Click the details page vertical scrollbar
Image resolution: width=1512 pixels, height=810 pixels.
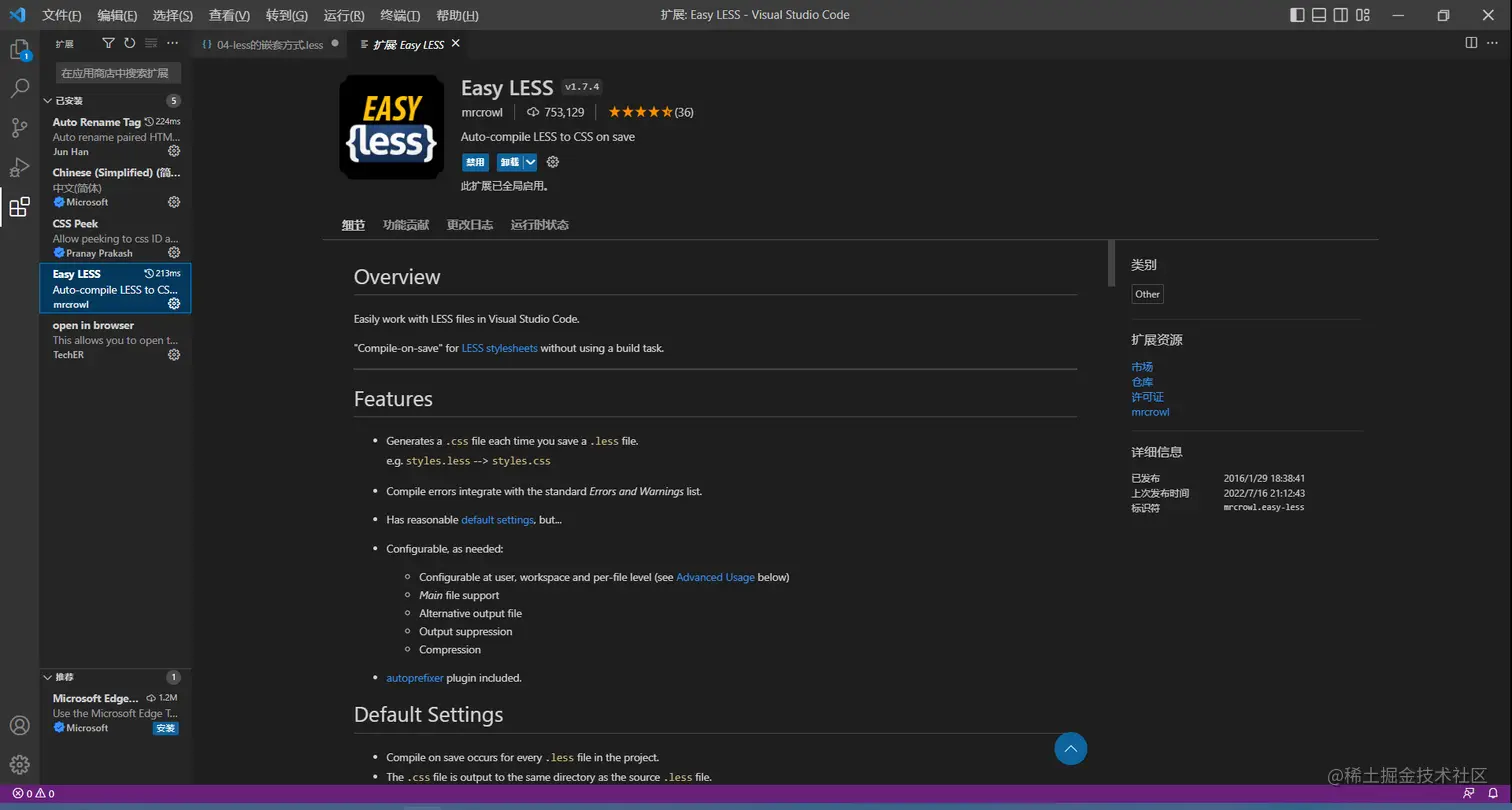tap(1110, 262)
